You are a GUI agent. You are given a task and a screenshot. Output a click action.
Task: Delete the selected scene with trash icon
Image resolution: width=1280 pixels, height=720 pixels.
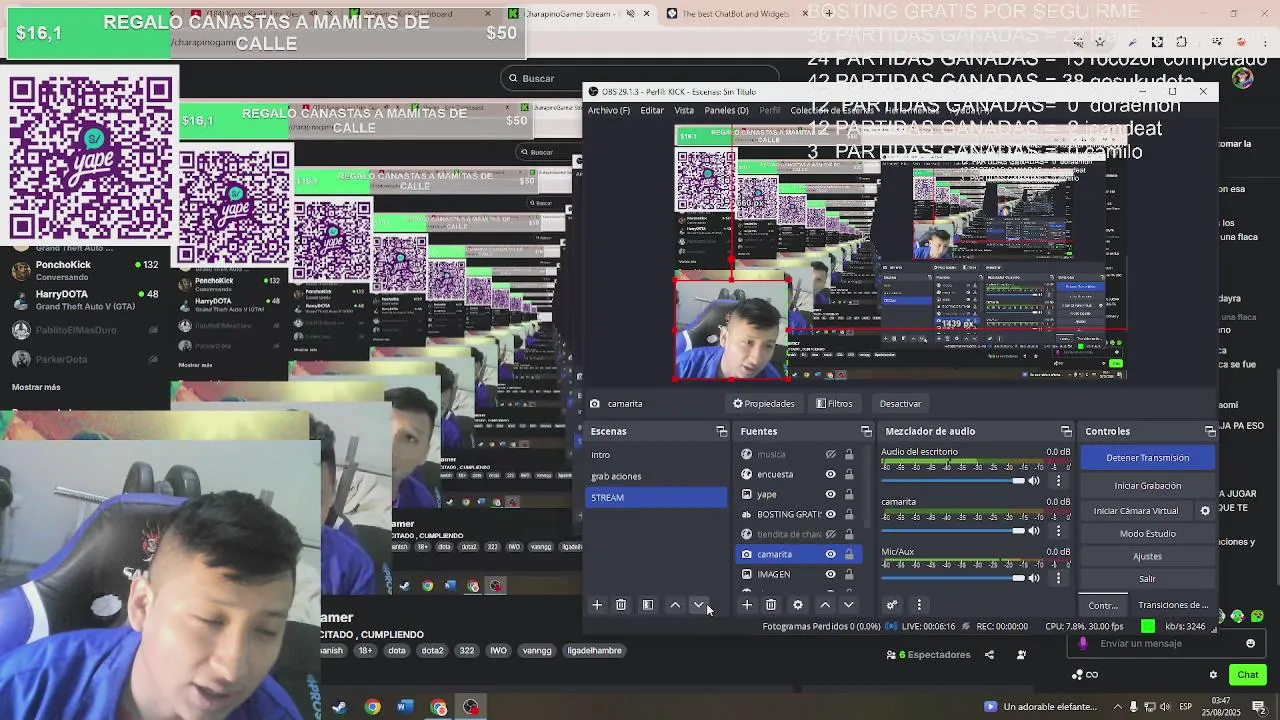[x=621, y=605]
